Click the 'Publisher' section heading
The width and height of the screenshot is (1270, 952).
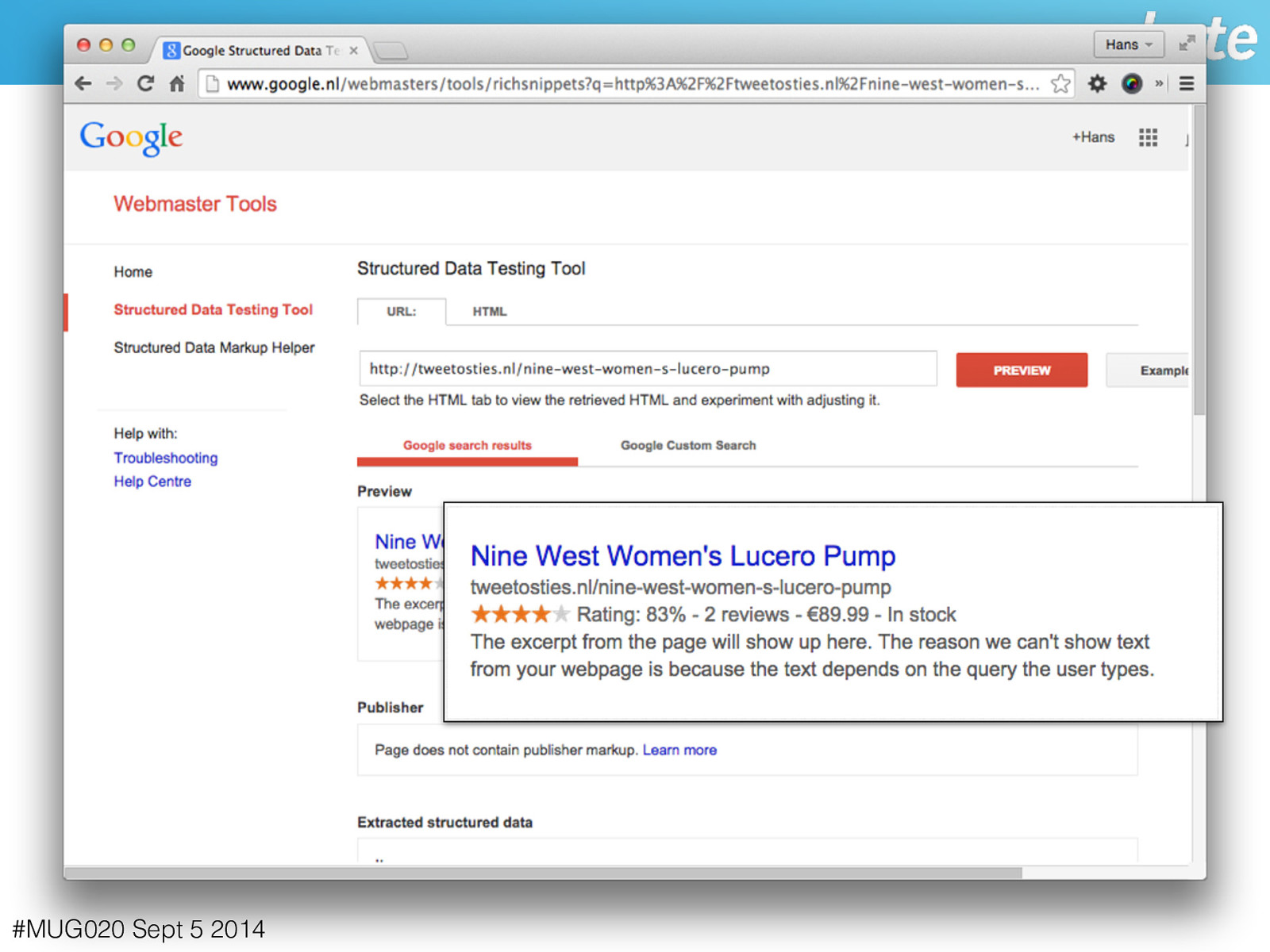click(x=390, y=708)
